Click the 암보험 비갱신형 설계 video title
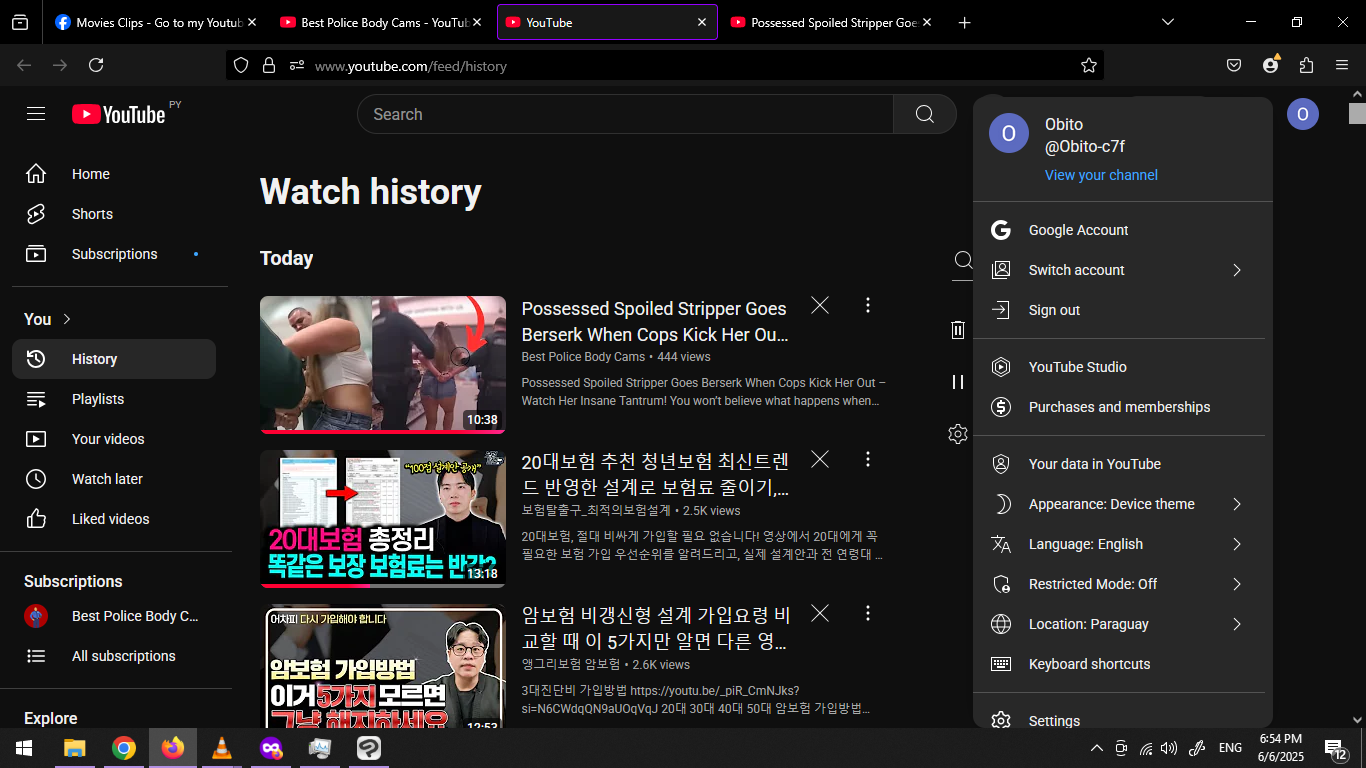The image size is (1366, 768). click(x=656, y=628)
